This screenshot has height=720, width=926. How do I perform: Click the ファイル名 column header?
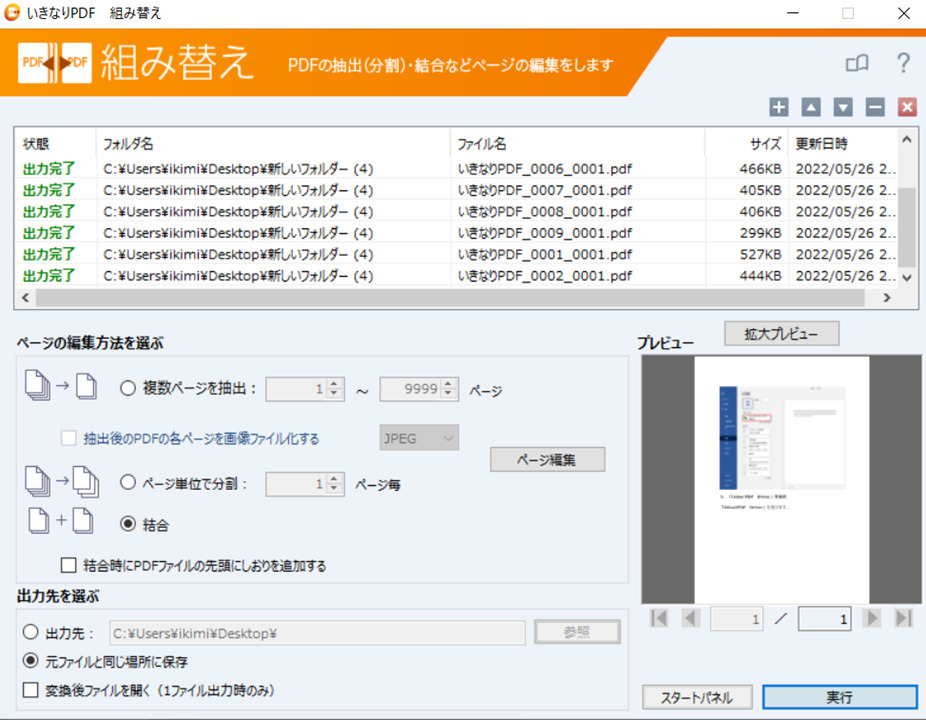point(578,144)
